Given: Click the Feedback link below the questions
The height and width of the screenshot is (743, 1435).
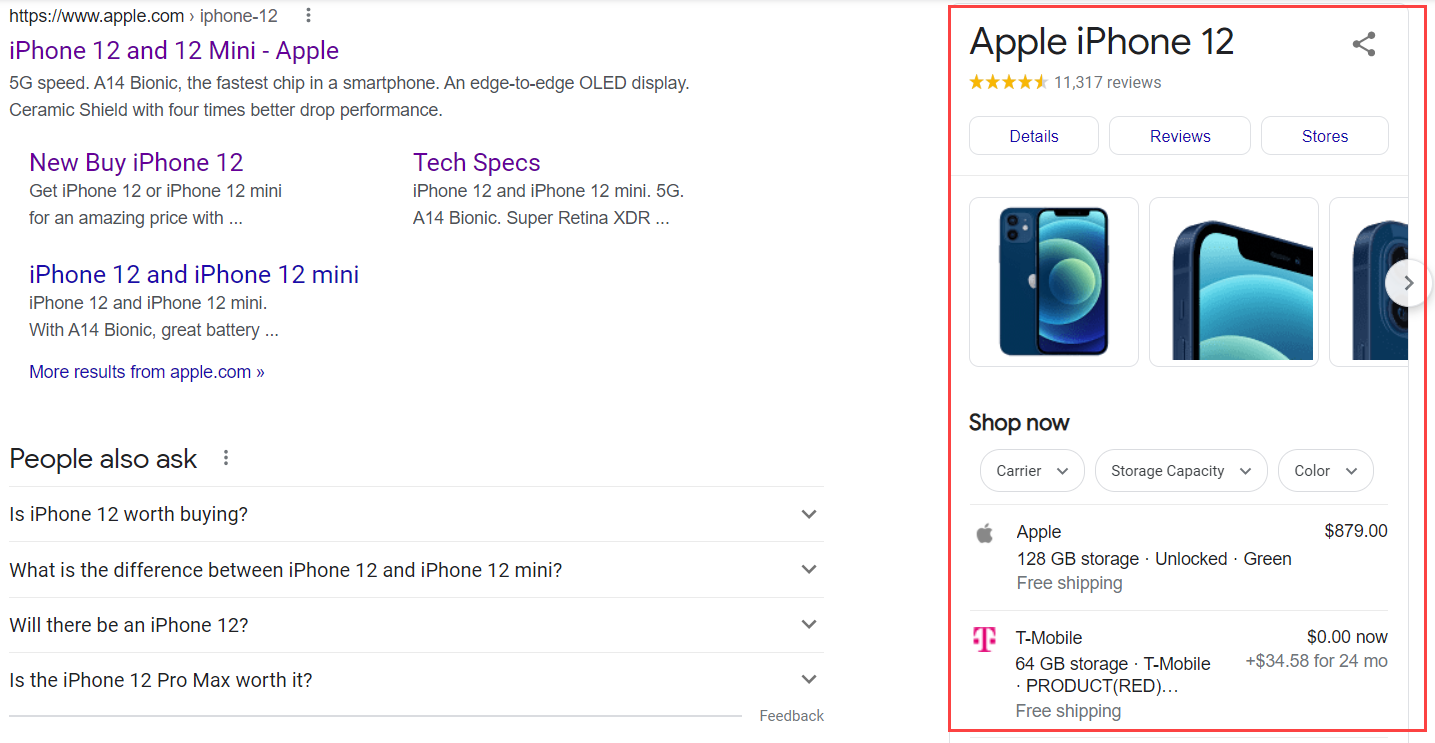Looking at the screenshot, I should point(792,716).
